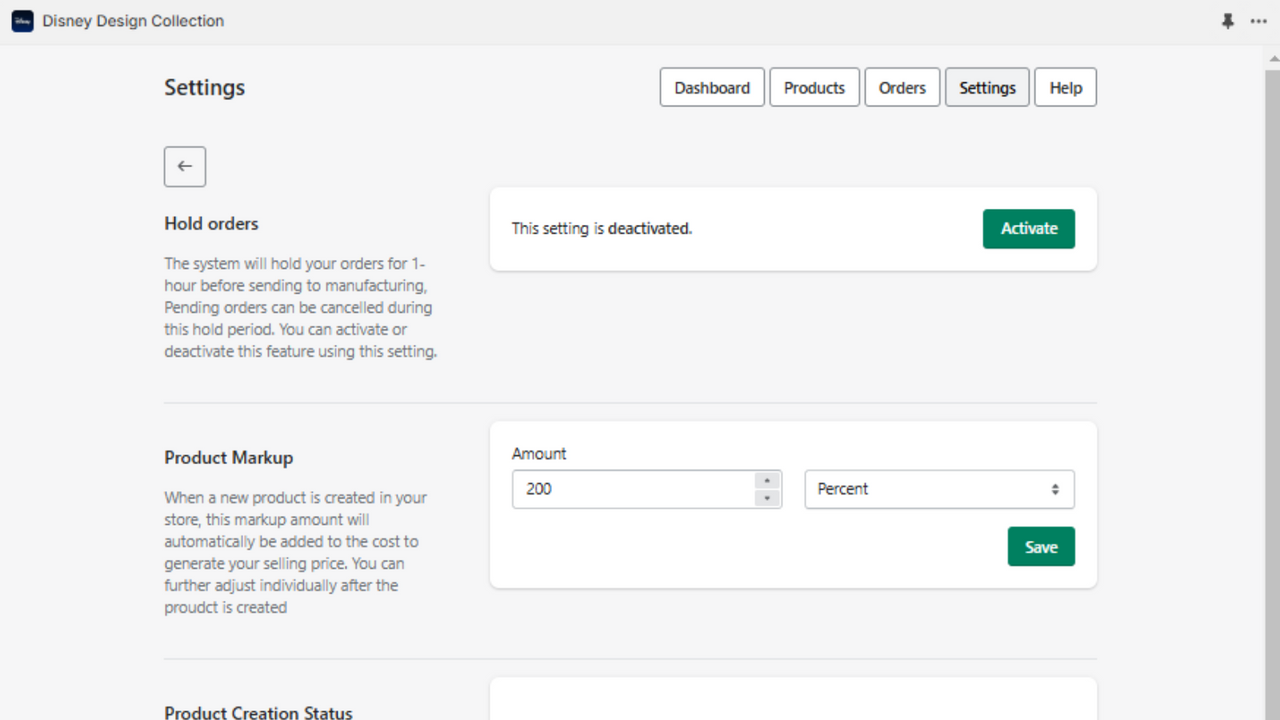
Task: Select the Settings navigation tab
Action: [x=987, y=87]
